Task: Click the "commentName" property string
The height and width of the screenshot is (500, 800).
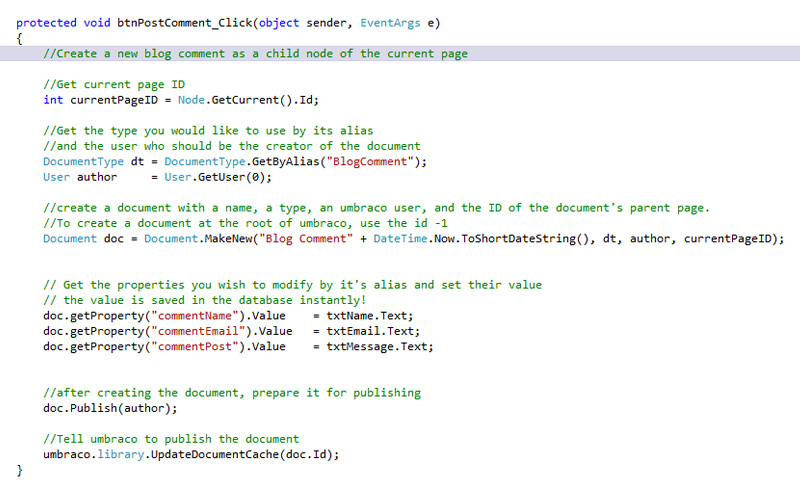Action: tap(195, 316)
